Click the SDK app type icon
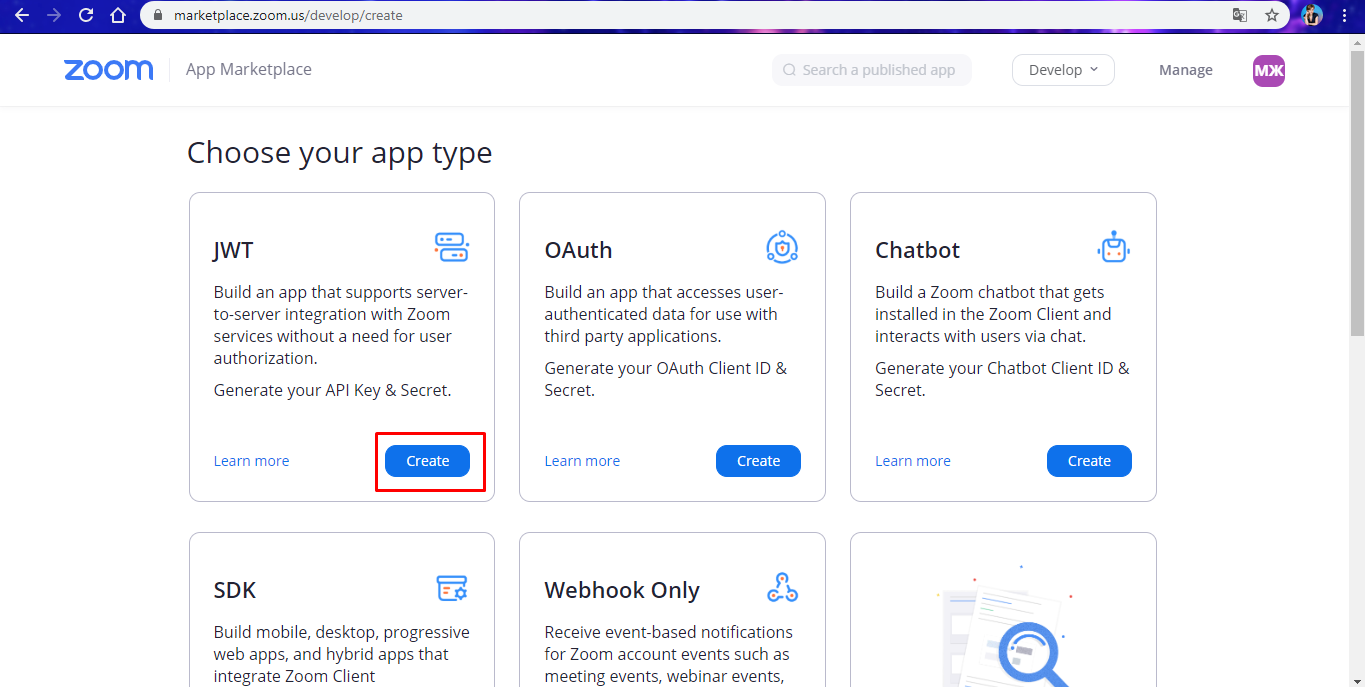 point(452,588)
